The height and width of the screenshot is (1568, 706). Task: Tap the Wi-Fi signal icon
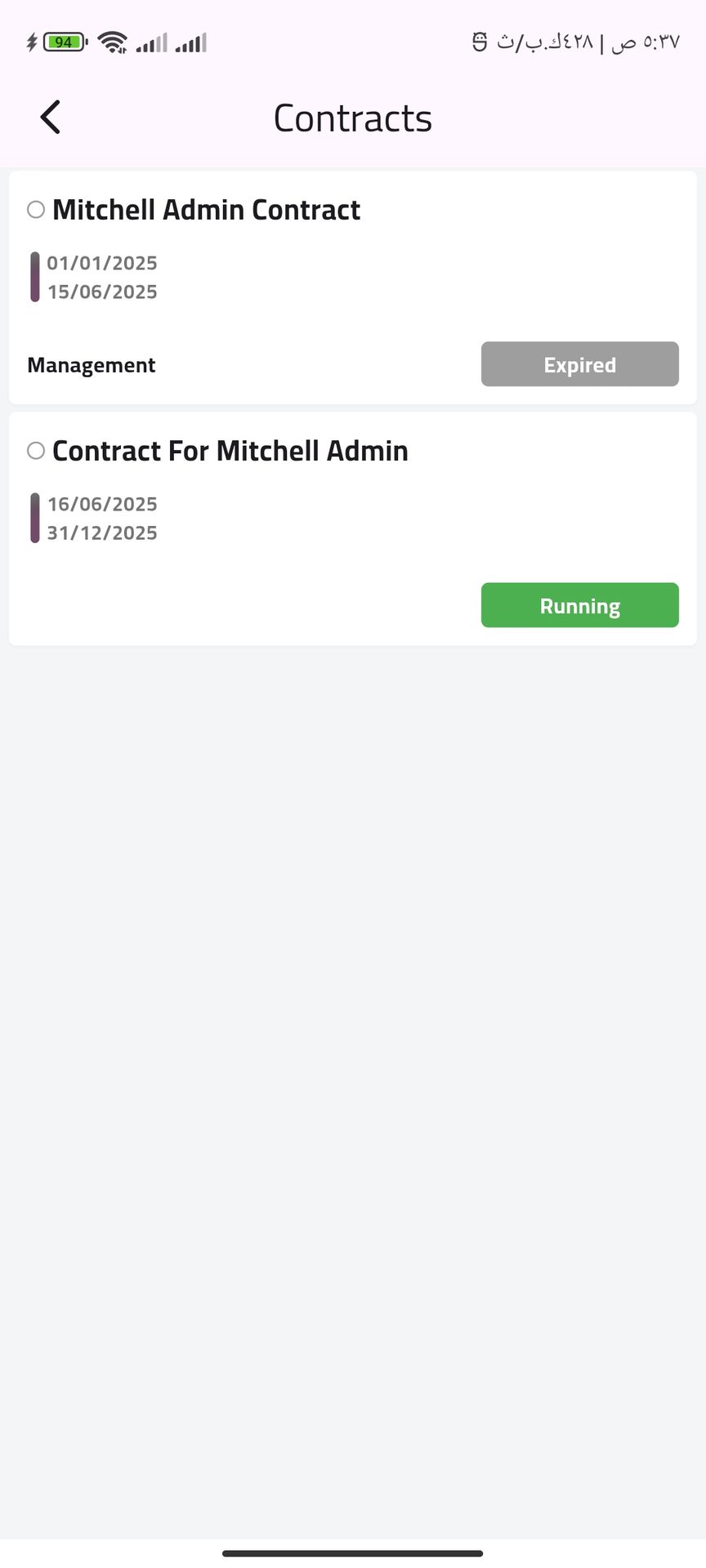[112, 42]
